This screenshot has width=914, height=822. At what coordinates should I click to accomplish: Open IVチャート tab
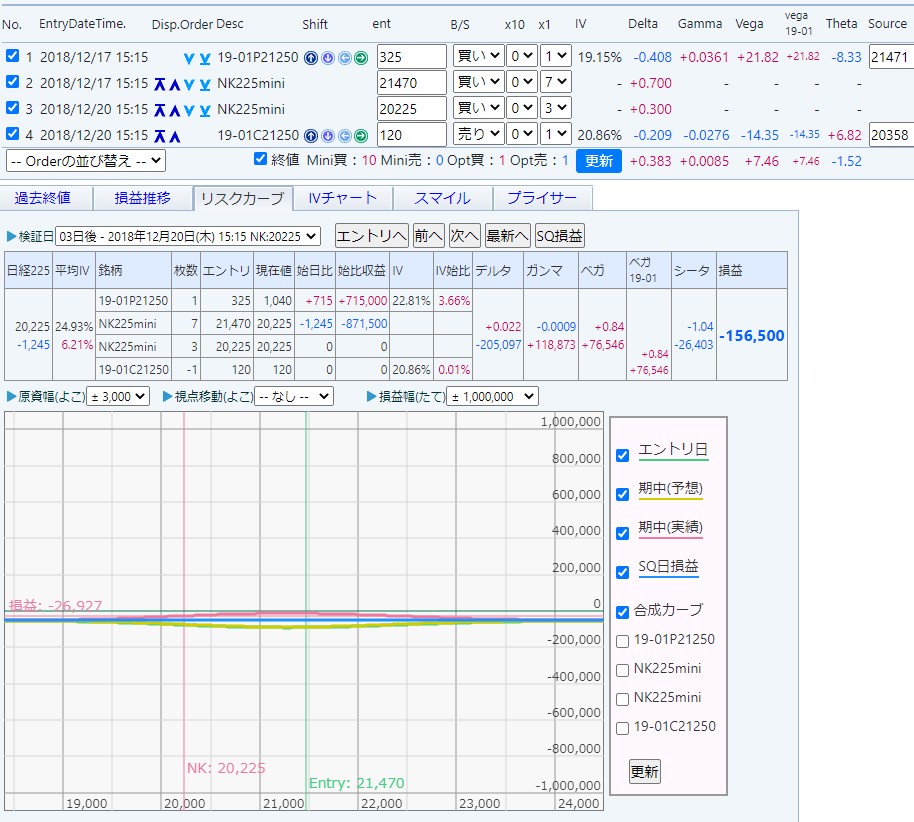click(343, 198)
